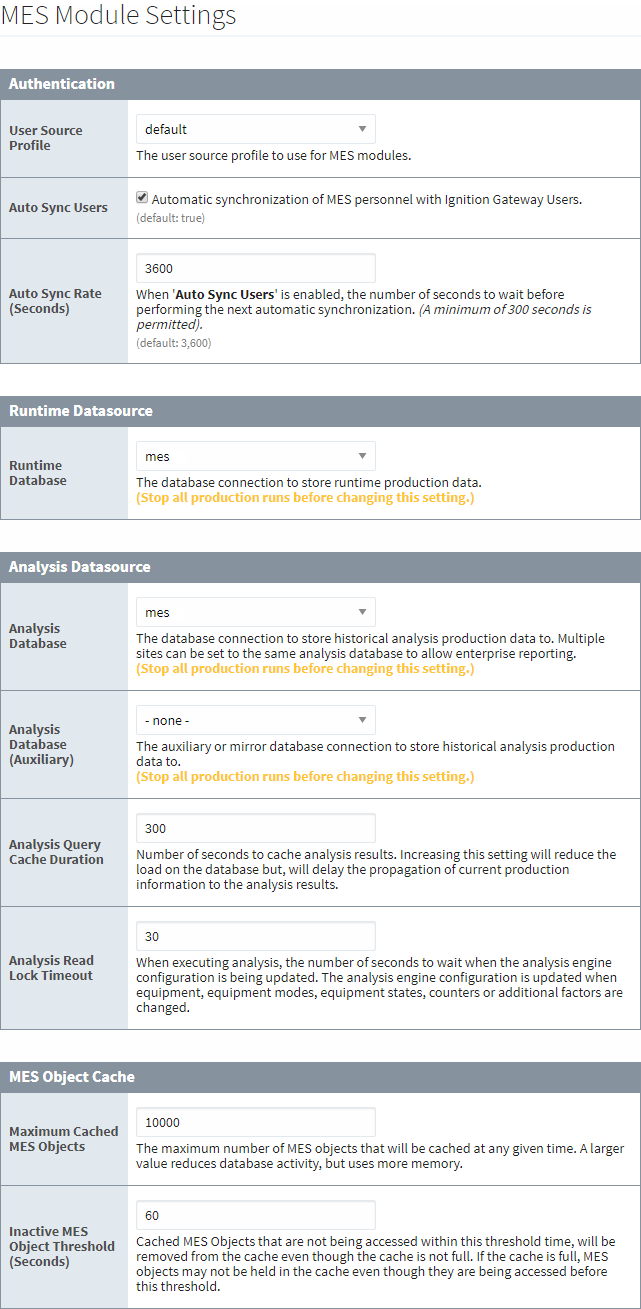Expand the Runtime Database dropdown
Viewport: 641px width, 1309px height.
pos(255,456)
